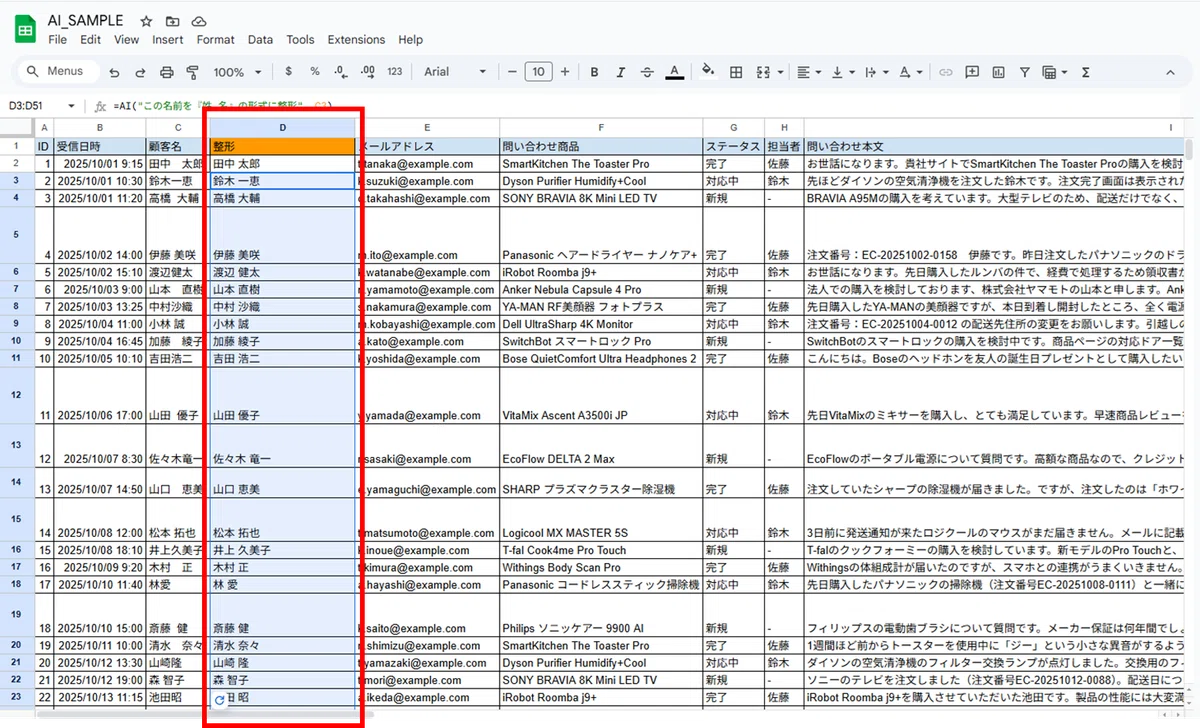Click the move to folder icon
Screen dimensions: 1200x728
(x=173, y=21)
